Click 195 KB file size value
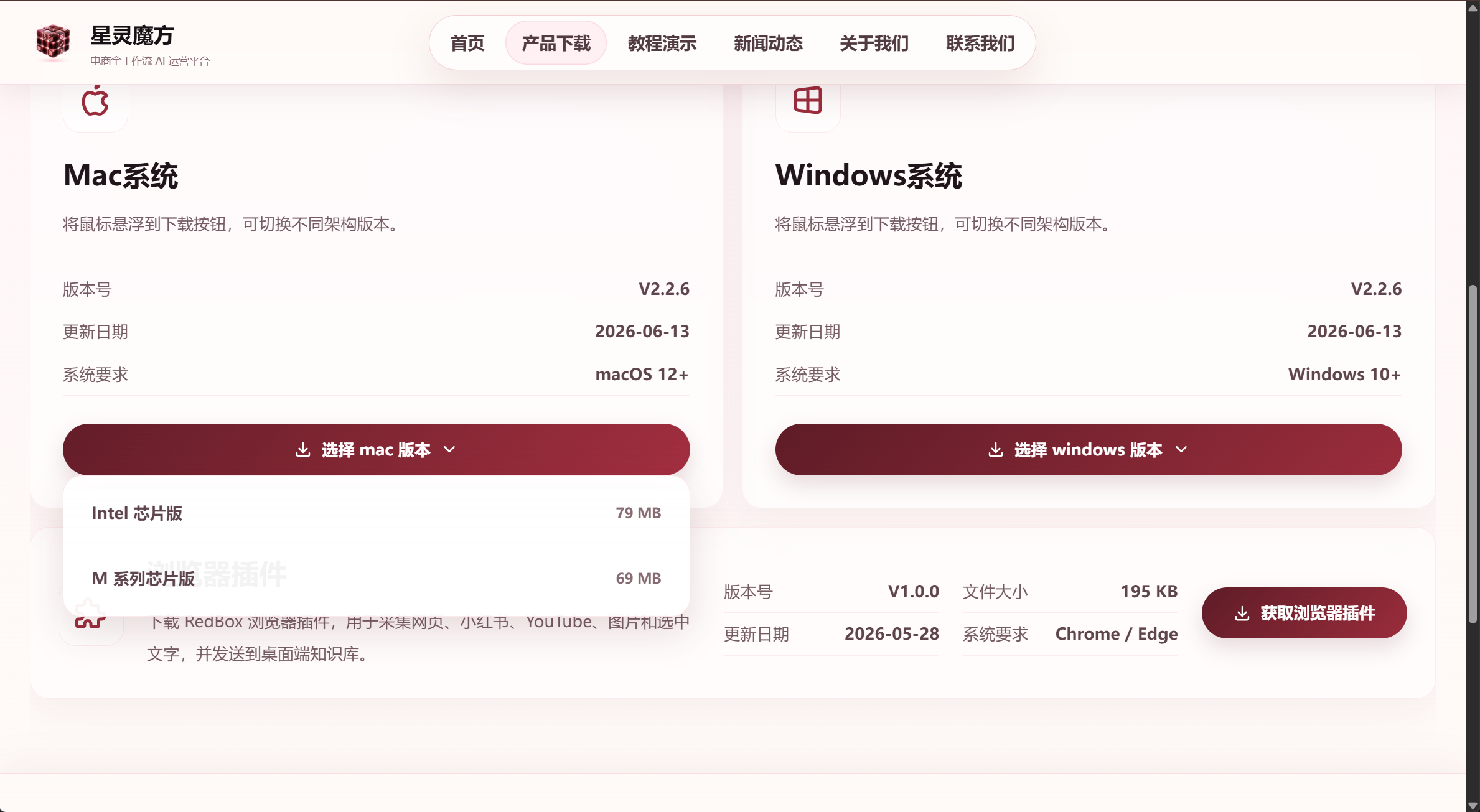Screen dimensions: 1480x812 coord(1149,592)
